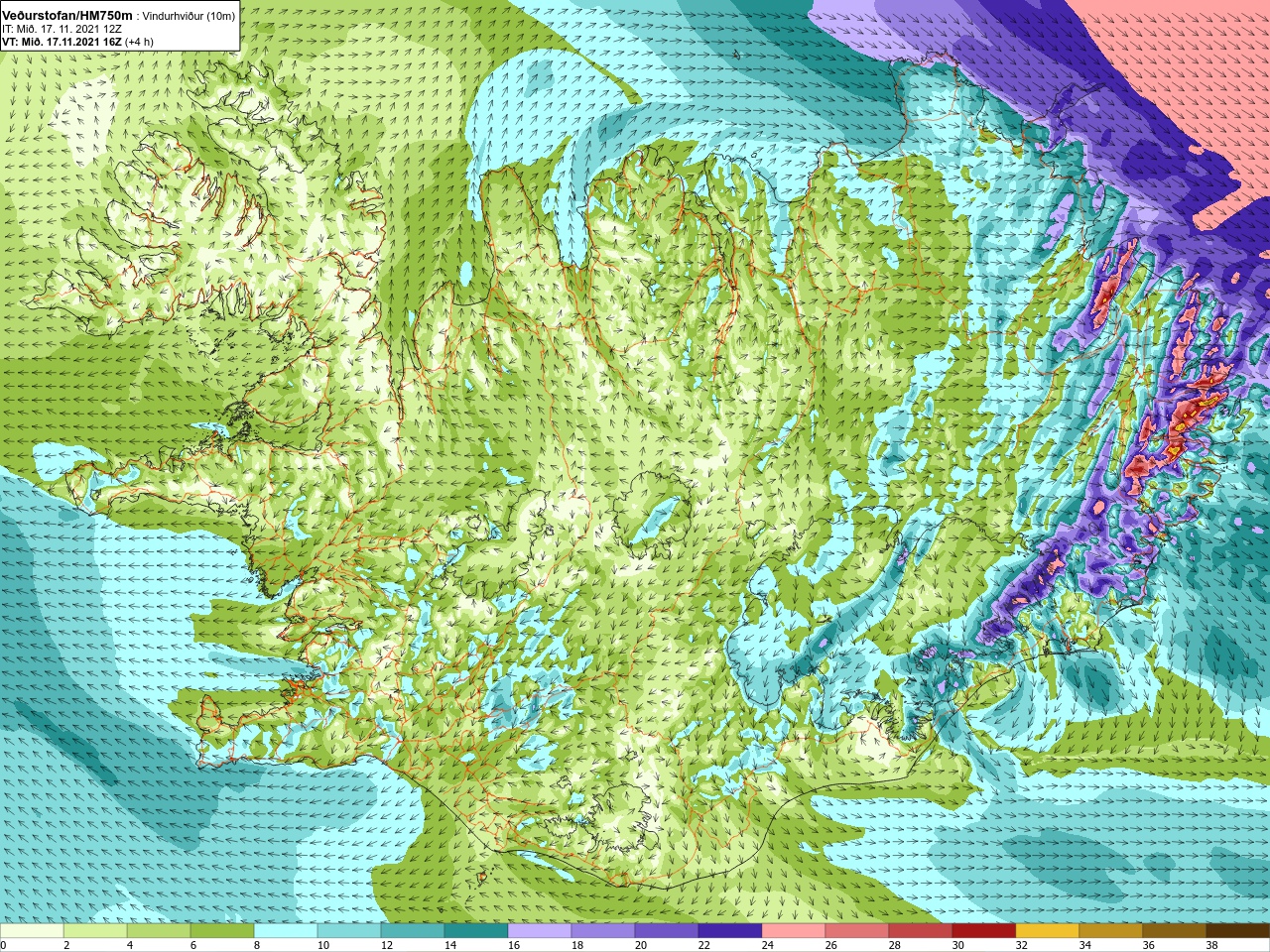This screenshot has width=1270, height=952.
Task: Select the pink 24–26 legend swatch
Action: point(794,932)
